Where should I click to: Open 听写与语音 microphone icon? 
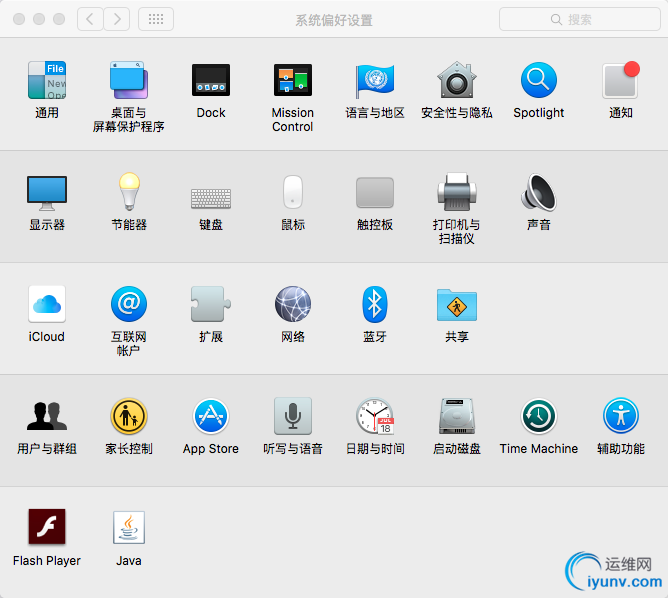click(x=293, y=416)
